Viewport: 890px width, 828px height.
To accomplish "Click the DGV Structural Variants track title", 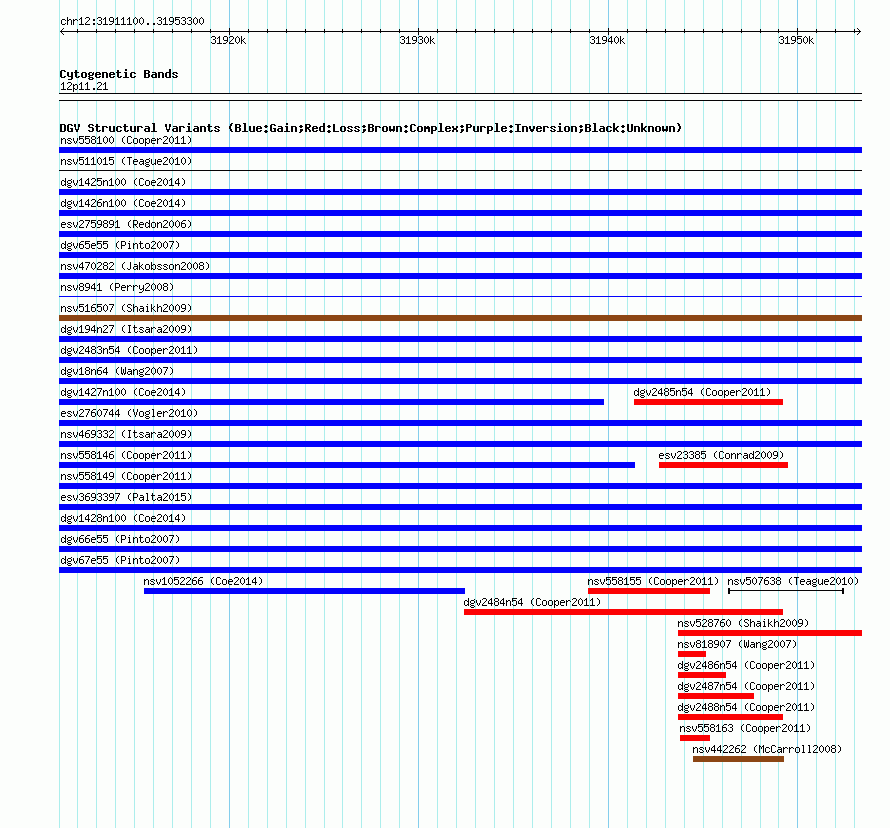I will pyautogui.click(x=370, y=128).
